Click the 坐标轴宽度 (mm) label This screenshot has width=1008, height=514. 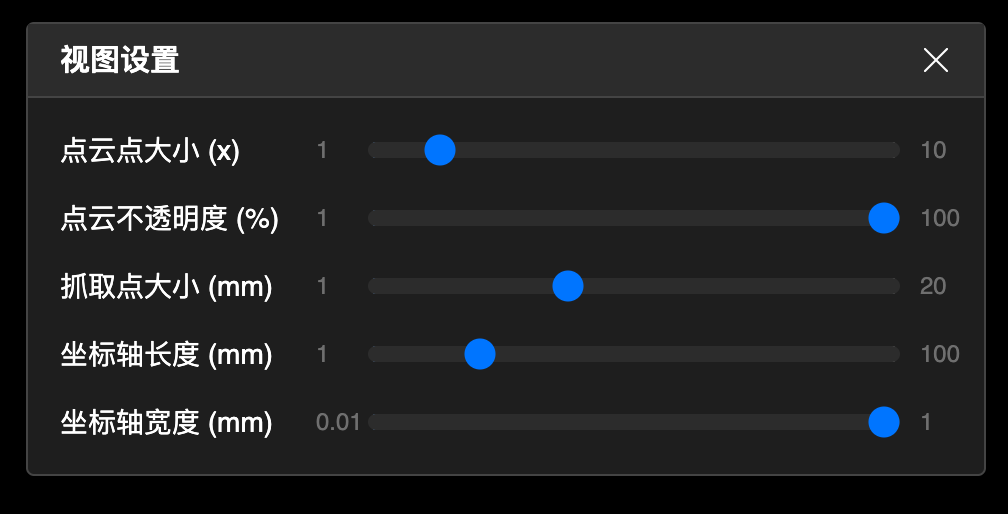pyautogui.click(x=166, y=422)
